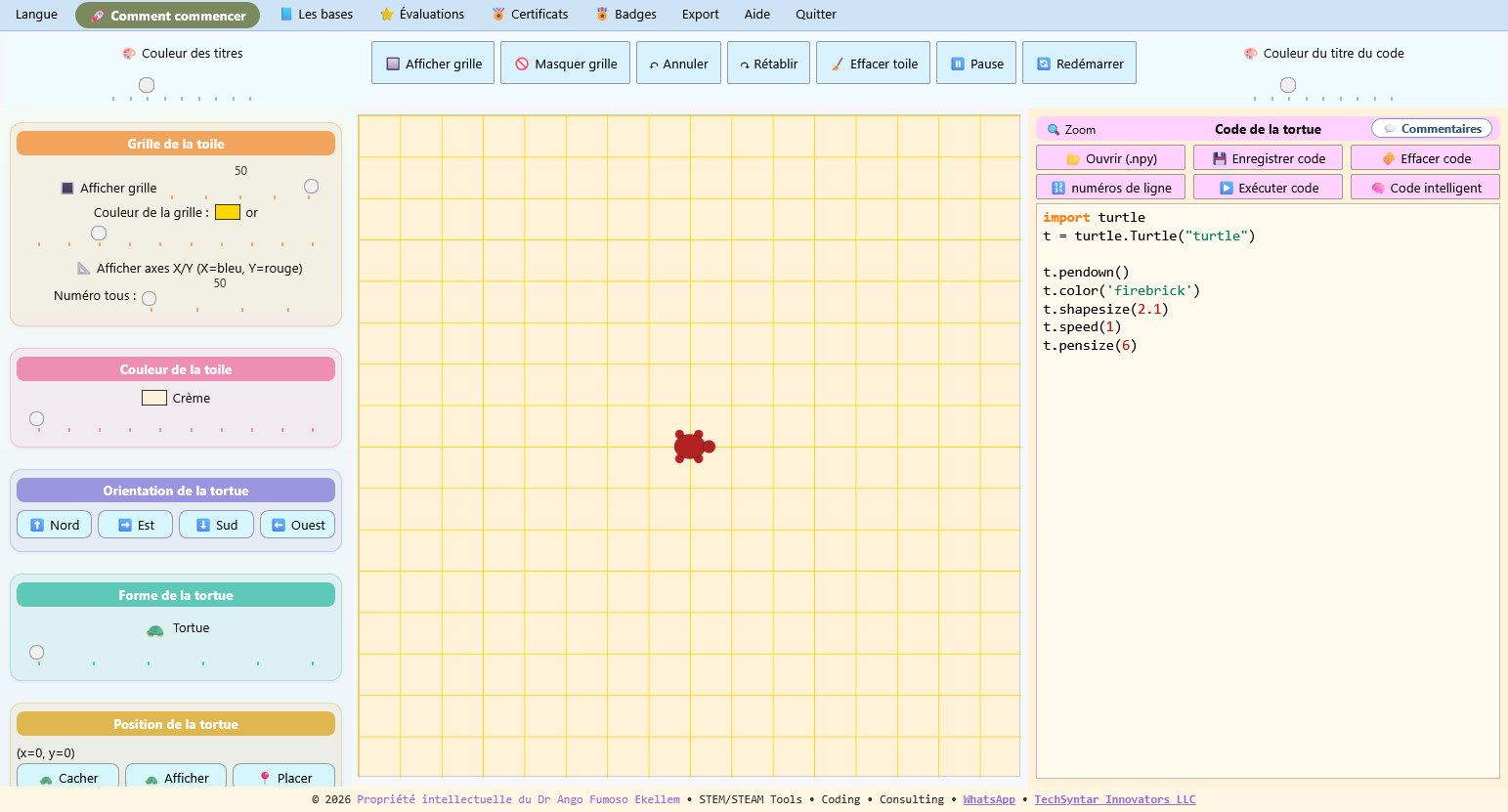The width and height of the screenshot is (1508, 812).
Task: Click the t.color('firebrick') code line
Action: click(x=1121, y=290)
